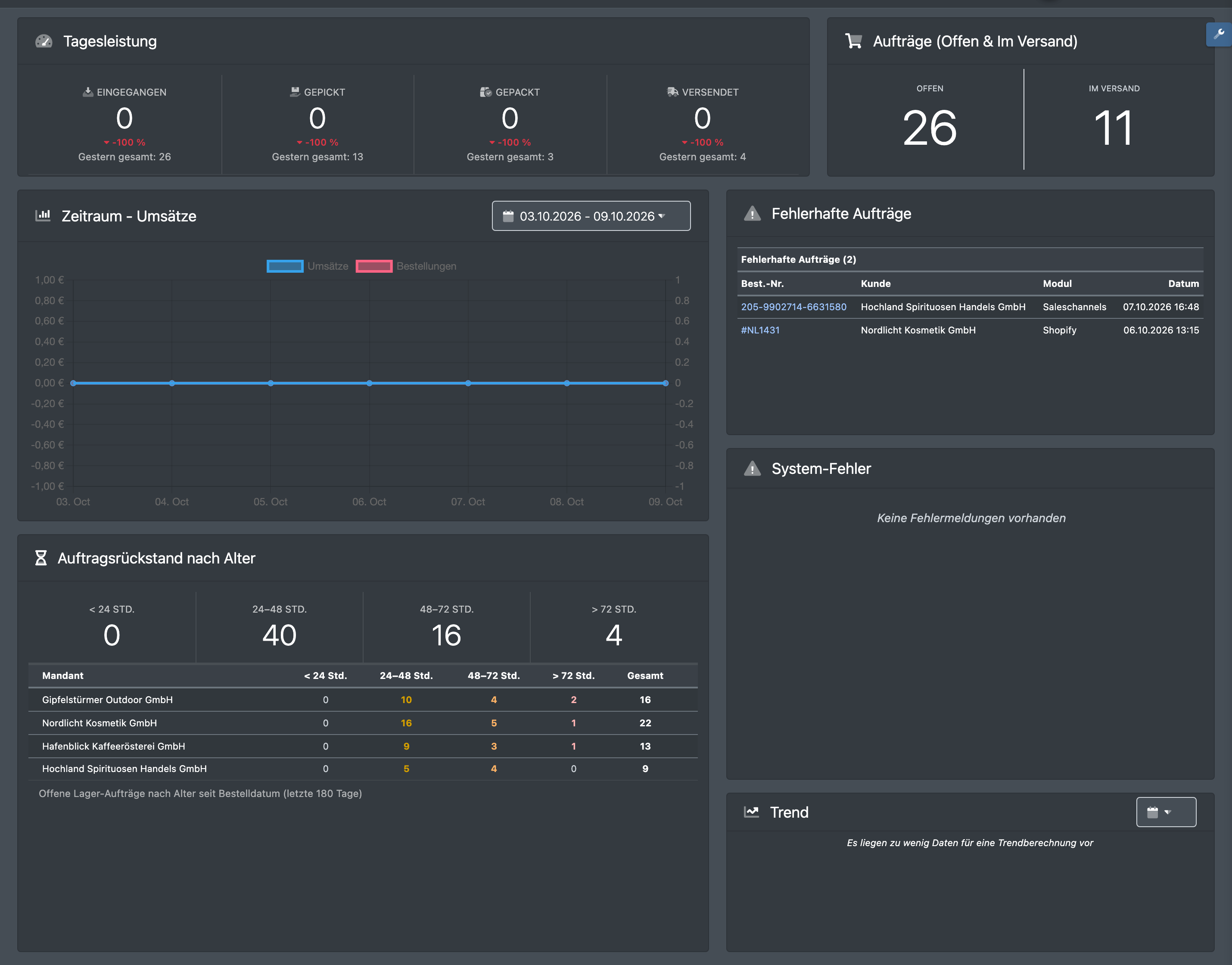Viewport: 1232px width, 965px height.
Task: Open the date range dropdown 03.10.2026 - 09.10.2026
Action: [x=591, y=216]
